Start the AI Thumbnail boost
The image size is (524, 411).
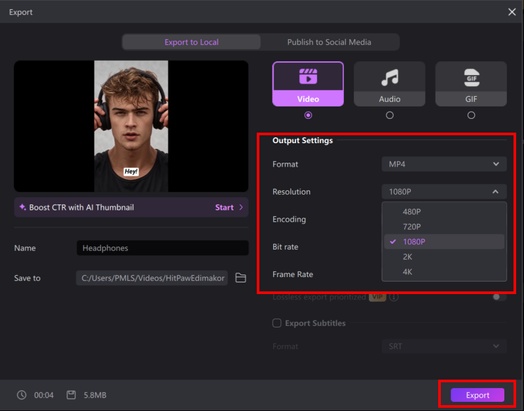[224, 207]
